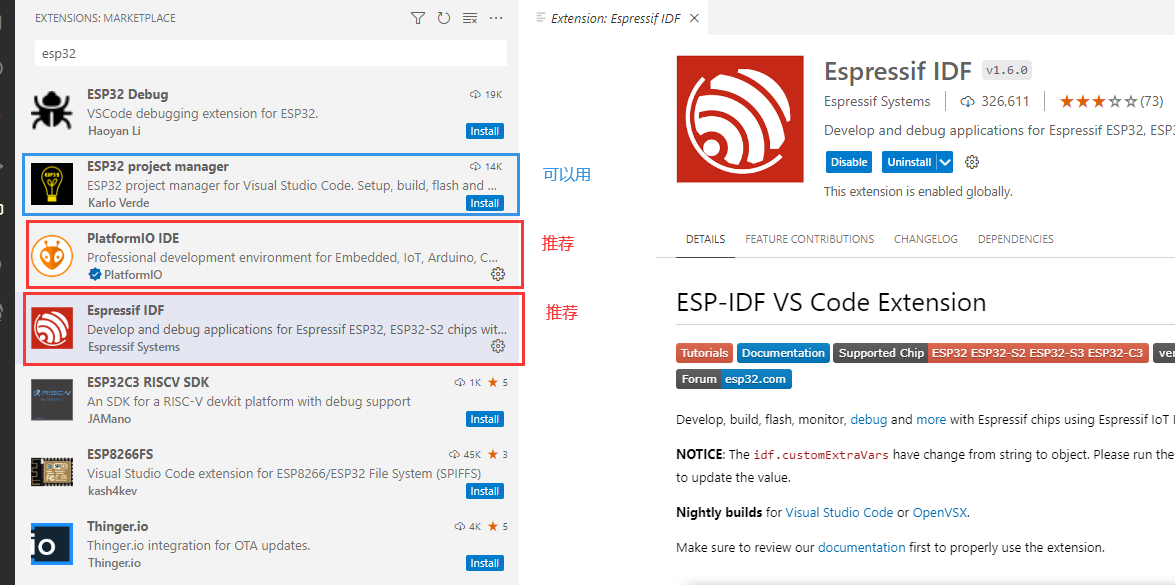Click the PlatformIO IDE alien icon

tap(52, 256)
